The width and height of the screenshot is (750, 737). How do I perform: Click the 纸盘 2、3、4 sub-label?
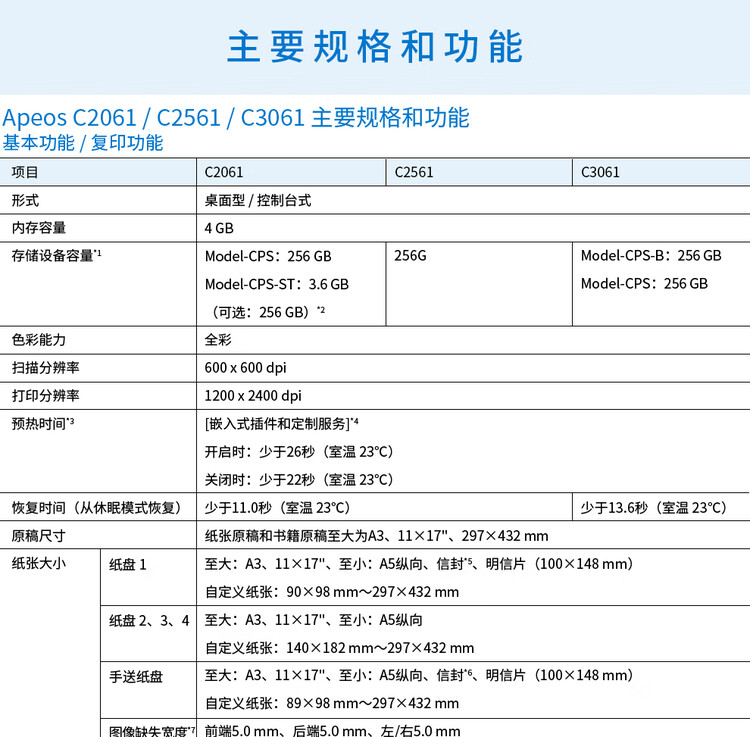tap(149, 621)
